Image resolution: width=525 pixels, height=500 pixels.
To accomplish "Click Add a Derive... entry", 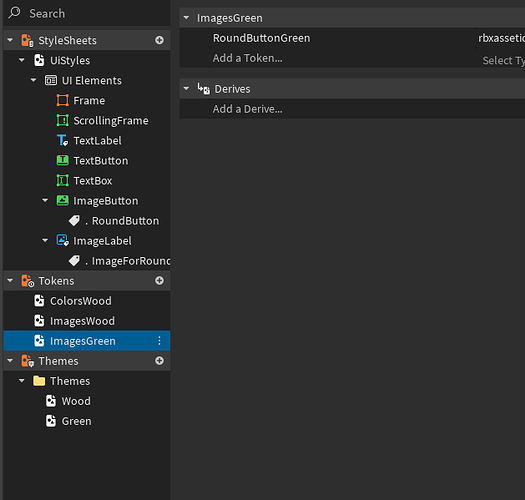I will 247,109.
